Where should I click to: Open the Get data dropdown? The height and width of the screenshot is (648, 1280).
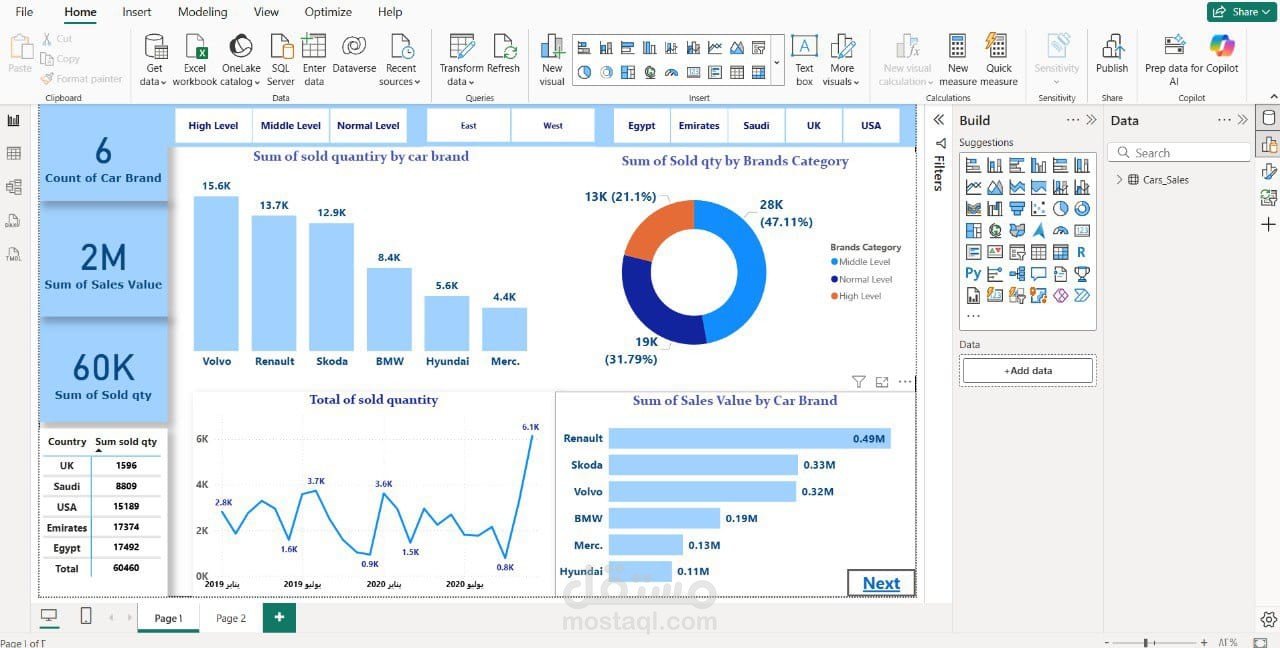point(155,60)
